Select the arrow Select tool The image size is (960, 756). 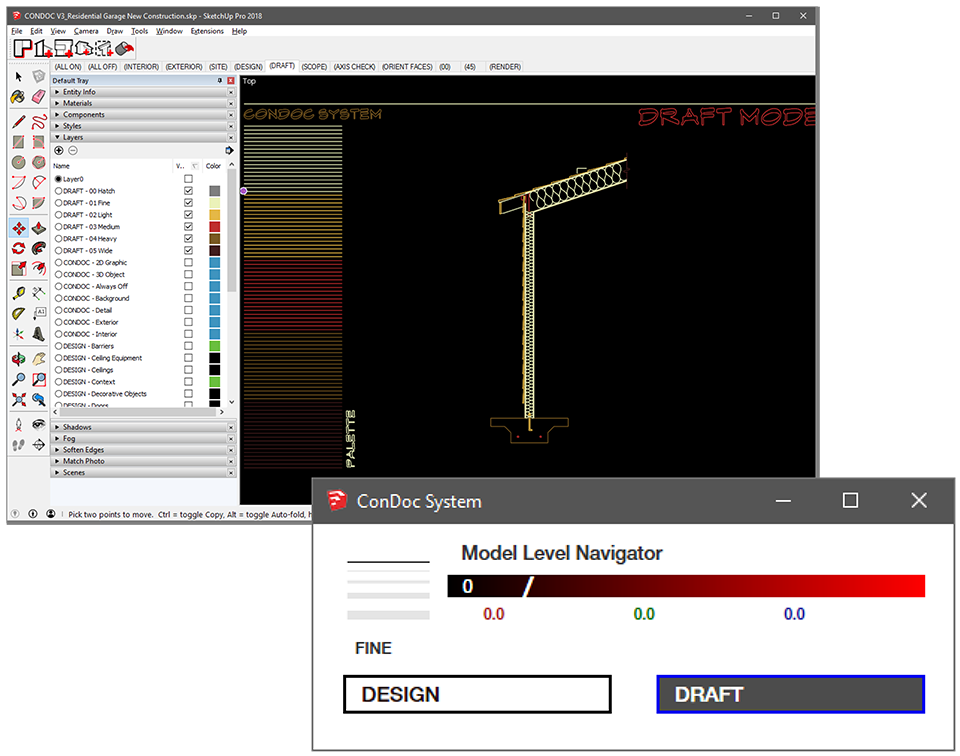coord(18,77)
